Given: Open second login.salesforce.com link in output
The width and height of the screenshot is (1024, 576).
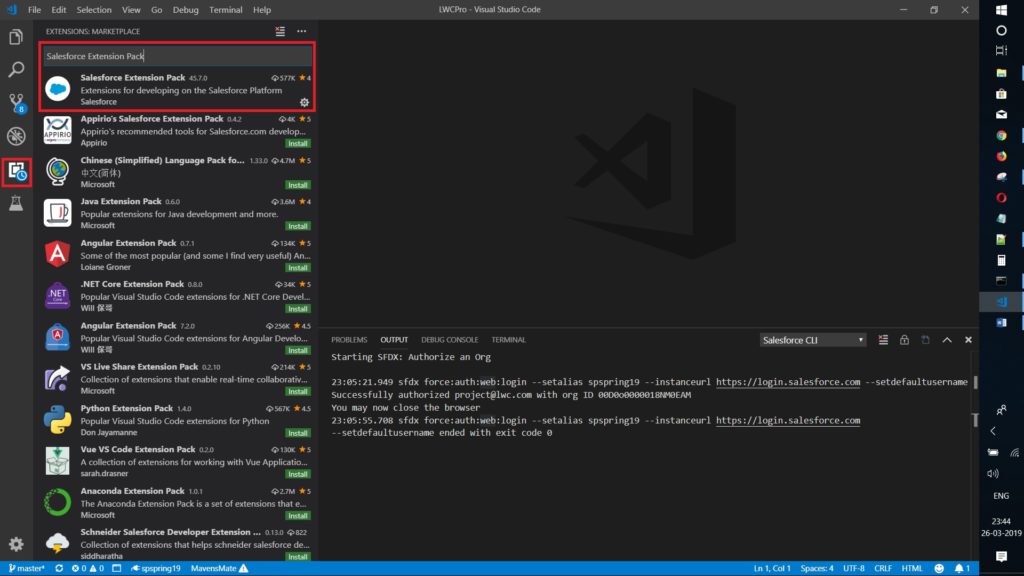Looking at the screenshot, I should [x=788, y=421].
